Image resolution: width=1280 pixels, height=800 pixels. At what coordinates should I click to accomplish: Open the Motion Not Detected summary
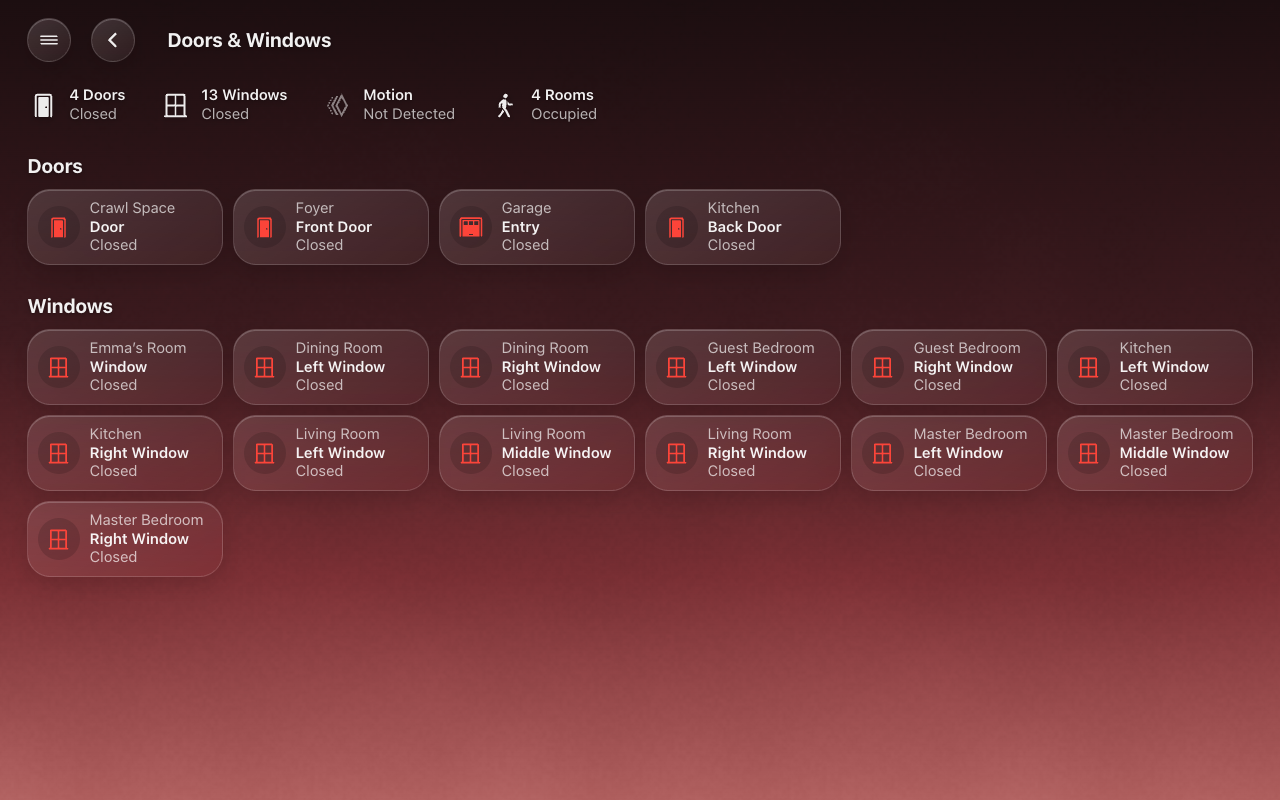point(390,104)
